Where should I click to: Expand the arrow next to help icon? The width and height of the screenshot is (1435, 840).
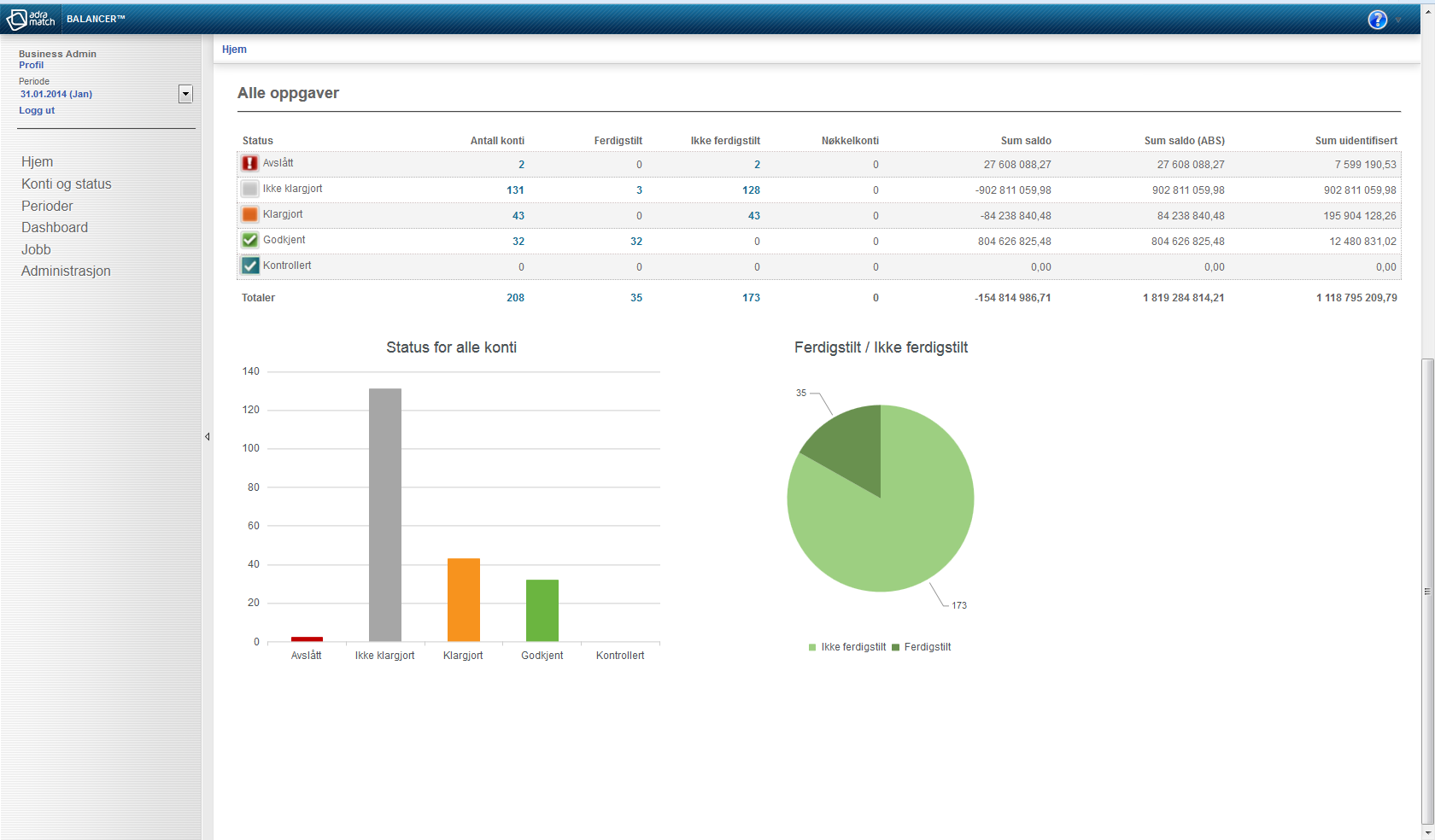[1398, 20]
